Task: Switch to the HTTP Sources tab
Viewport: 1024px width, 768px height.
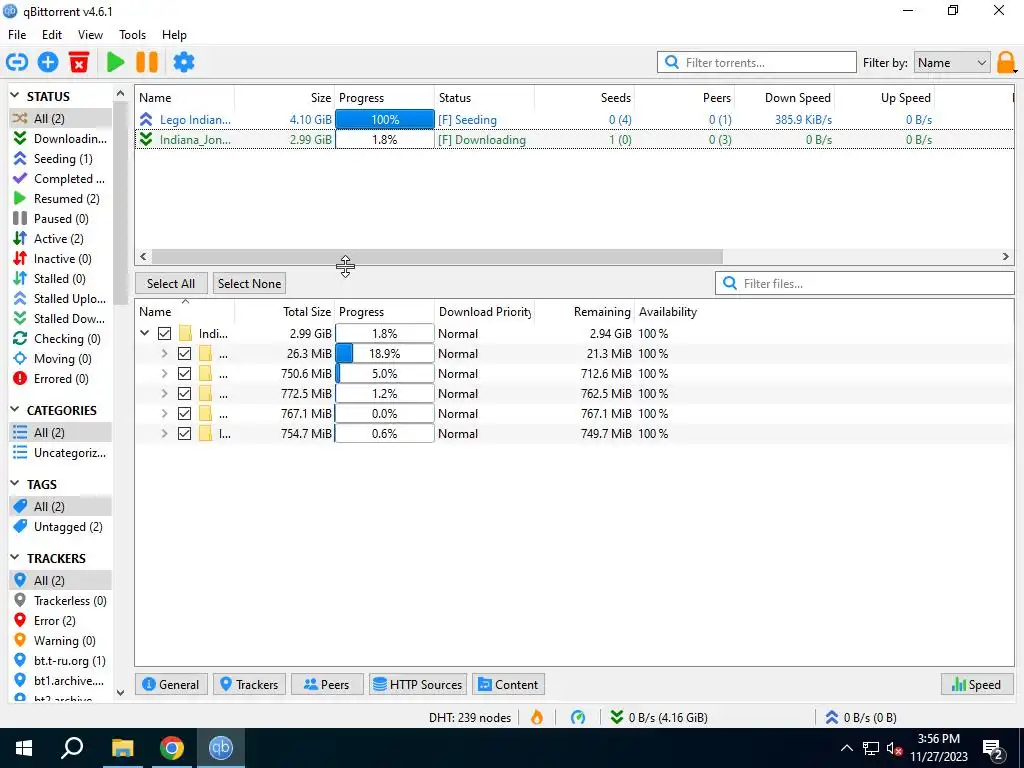Action: 418,684
